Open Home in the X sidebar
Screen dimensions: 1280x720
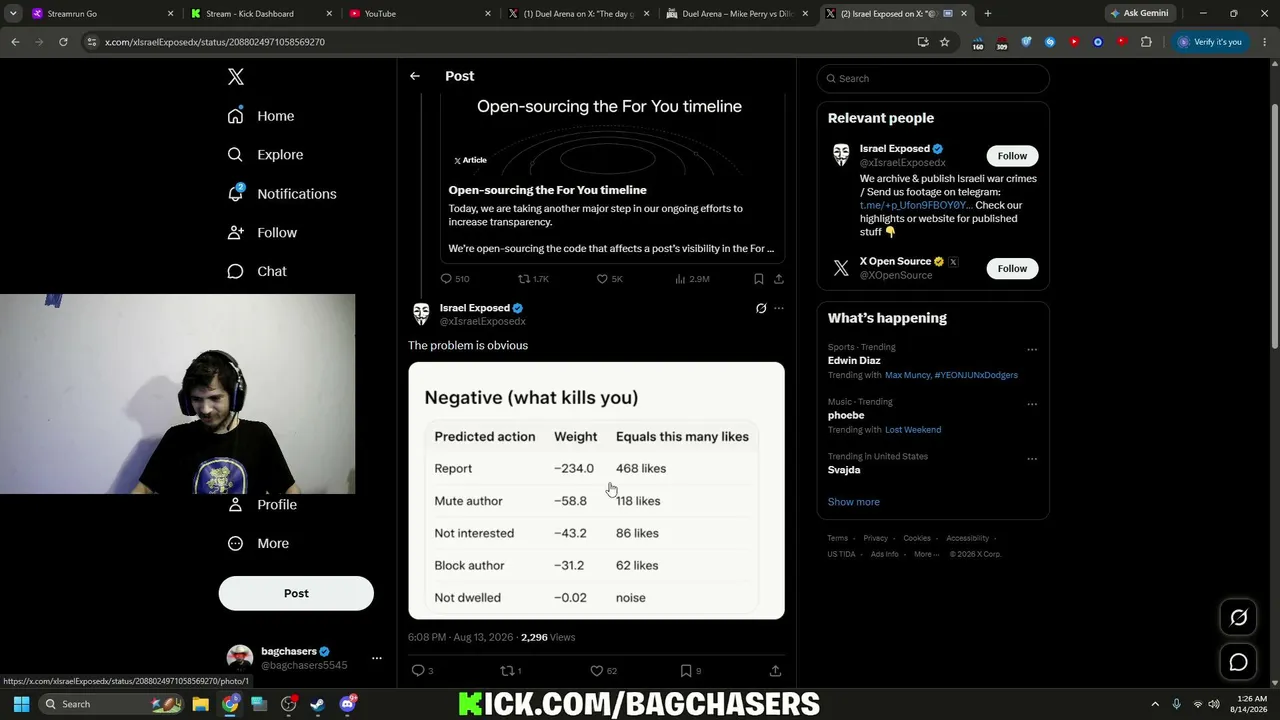coord(261,116)
